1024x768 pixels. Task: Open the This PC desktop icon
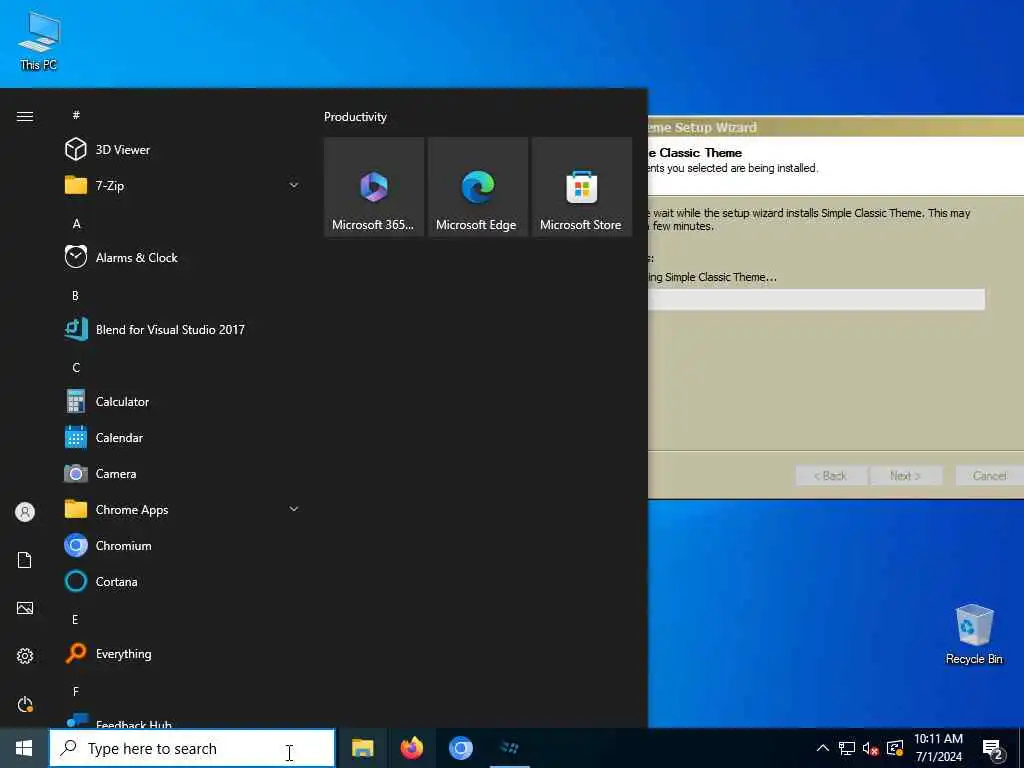tap(39, 40)
